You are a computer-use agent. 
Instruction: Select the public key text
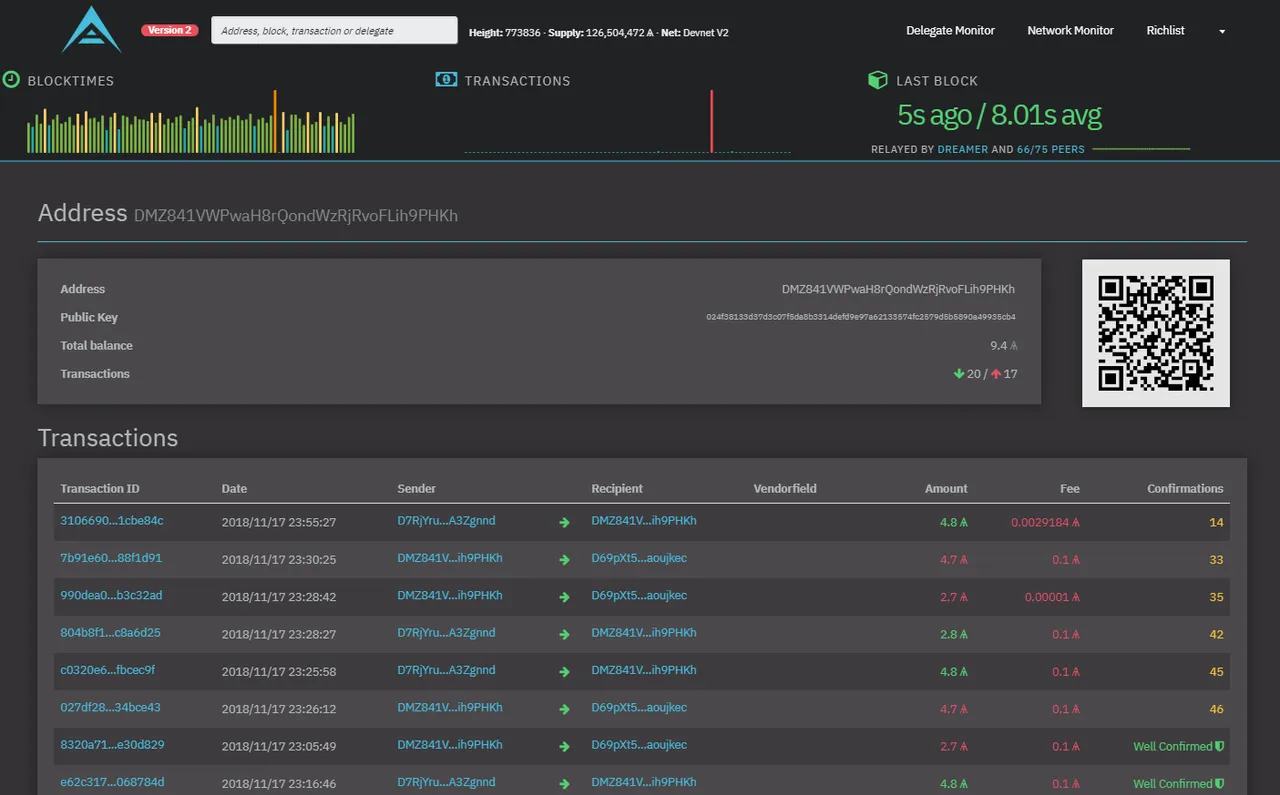861,317
